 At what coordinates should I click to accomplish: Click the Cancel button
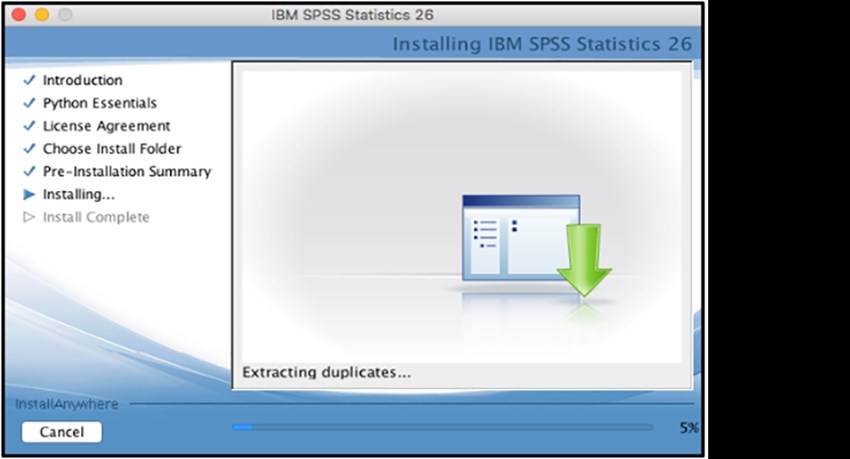click(x=61, y=432)
